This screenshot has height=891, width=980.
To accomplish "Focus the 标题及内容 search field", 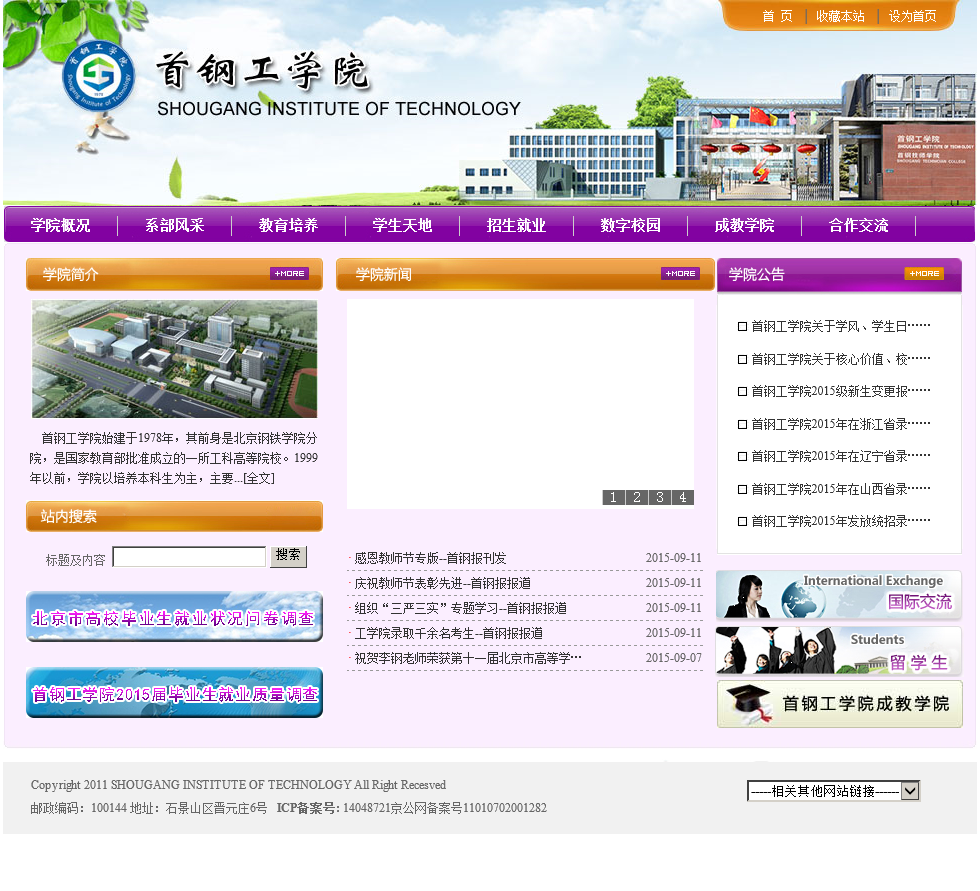I will pyautogui.click(x=189, y=557).
